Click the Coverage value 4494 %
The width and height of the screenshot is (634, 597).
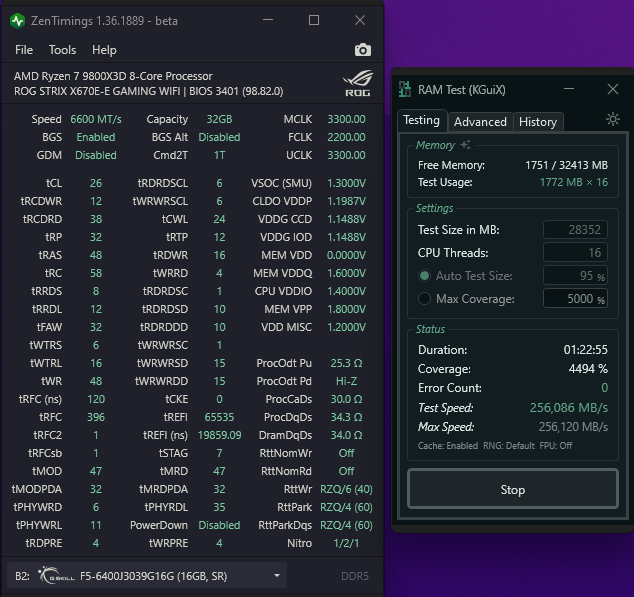pos(588,369)
